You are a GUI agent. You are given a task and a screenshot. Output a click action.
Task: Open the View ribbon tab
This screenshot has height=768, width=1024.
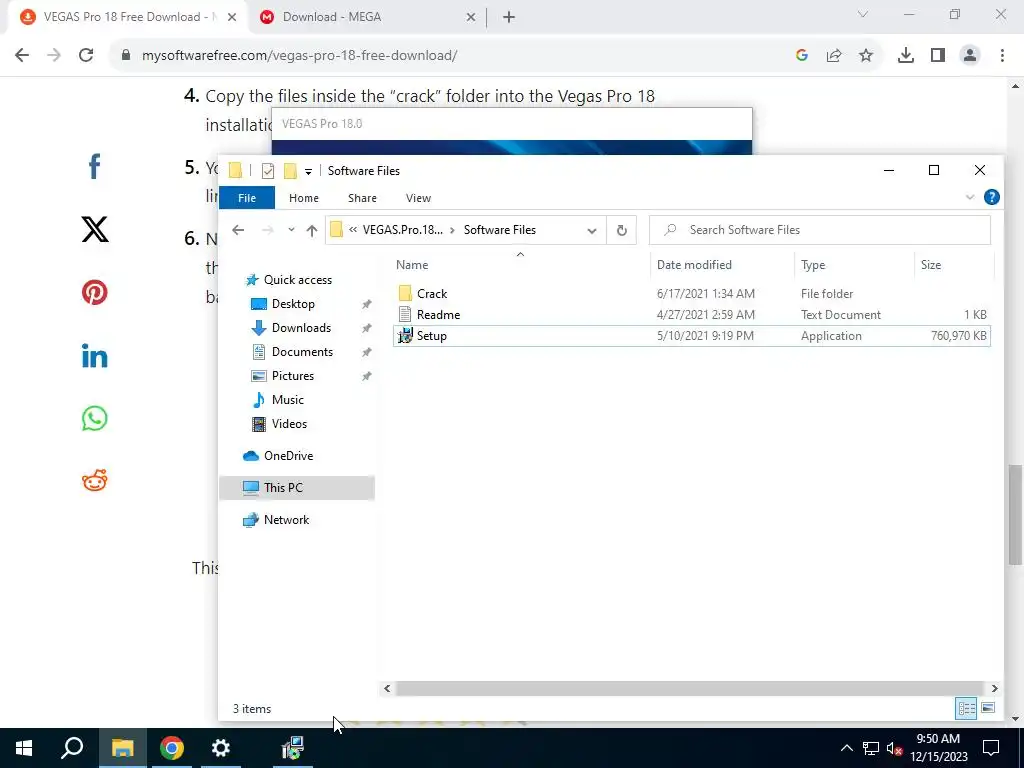(418, 198)
